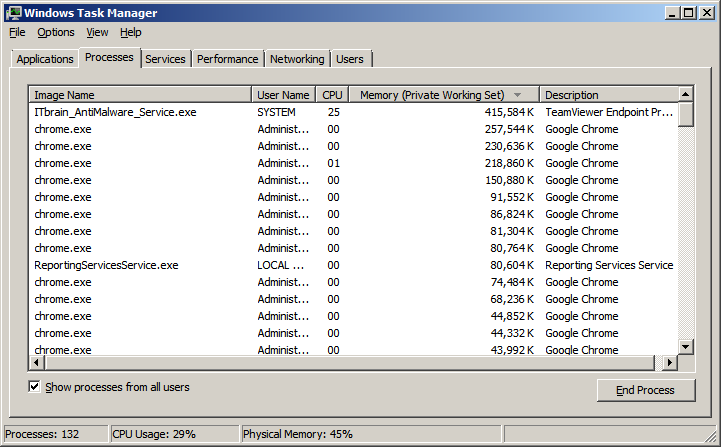Image resolution: width=721 pixels, height=447 pixels.
Task: Sort by Description column header
Action: (x=609, y=95)
